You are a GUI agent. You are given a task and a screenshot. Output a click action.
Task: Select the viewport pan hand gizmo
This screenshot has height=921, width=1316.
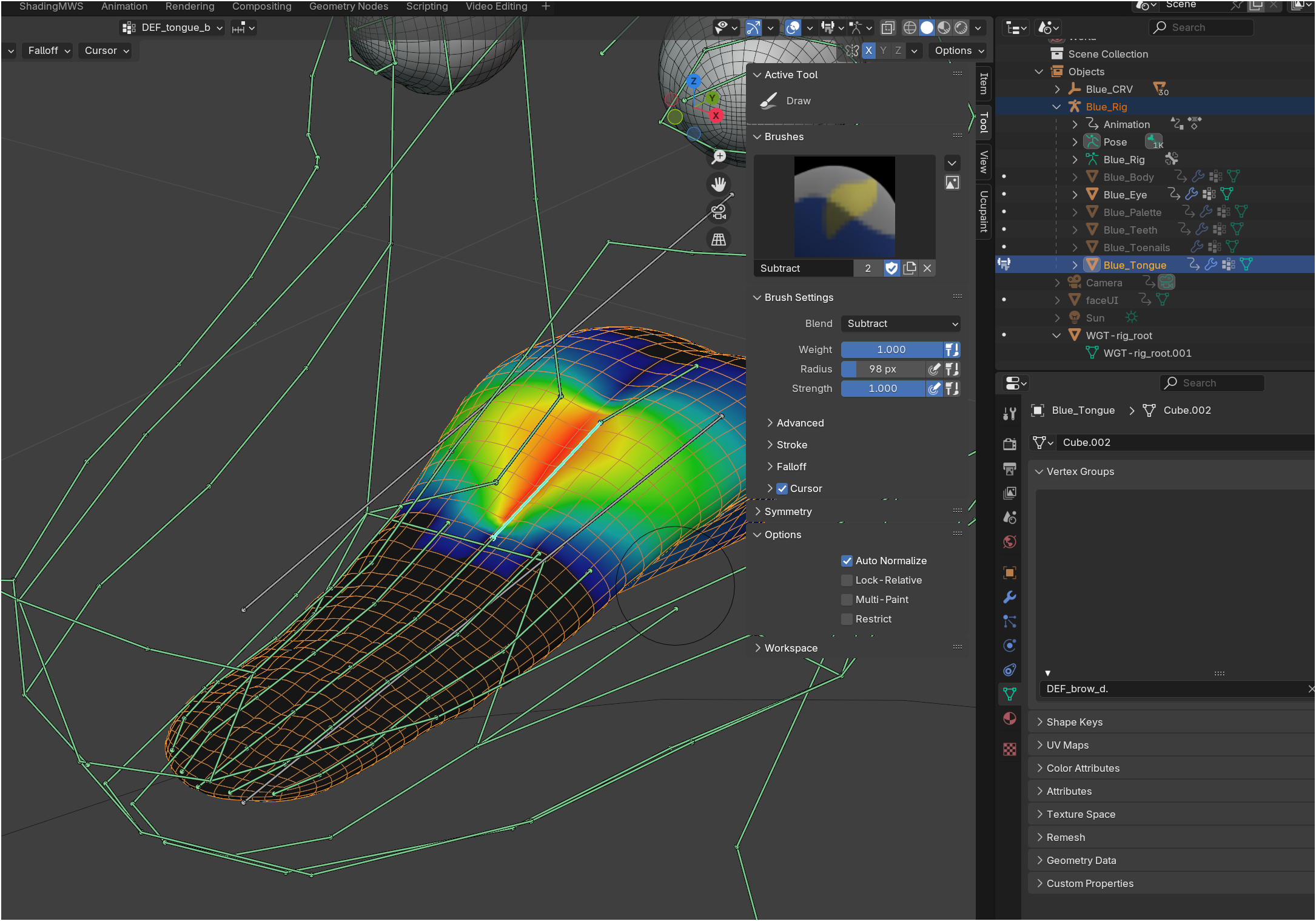719,184
